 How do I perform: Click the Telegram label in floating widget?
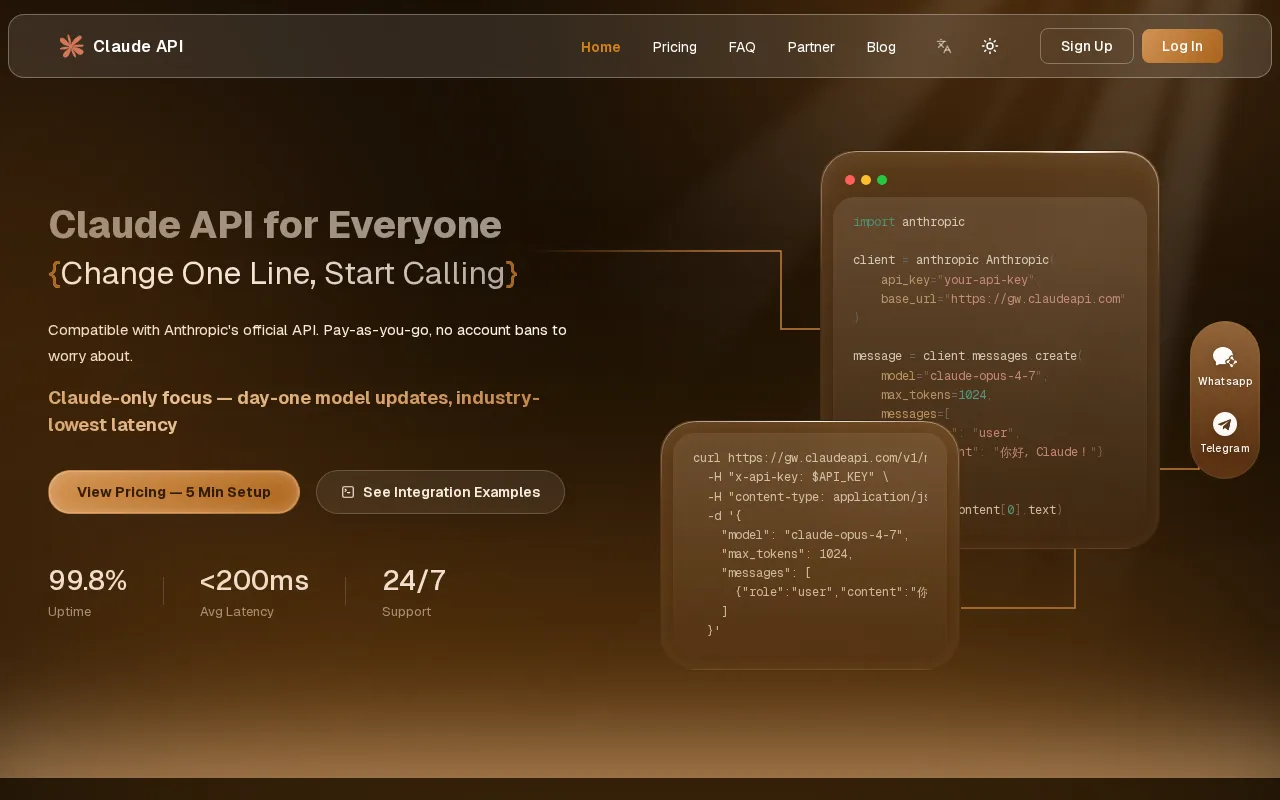click(1225, 448)
